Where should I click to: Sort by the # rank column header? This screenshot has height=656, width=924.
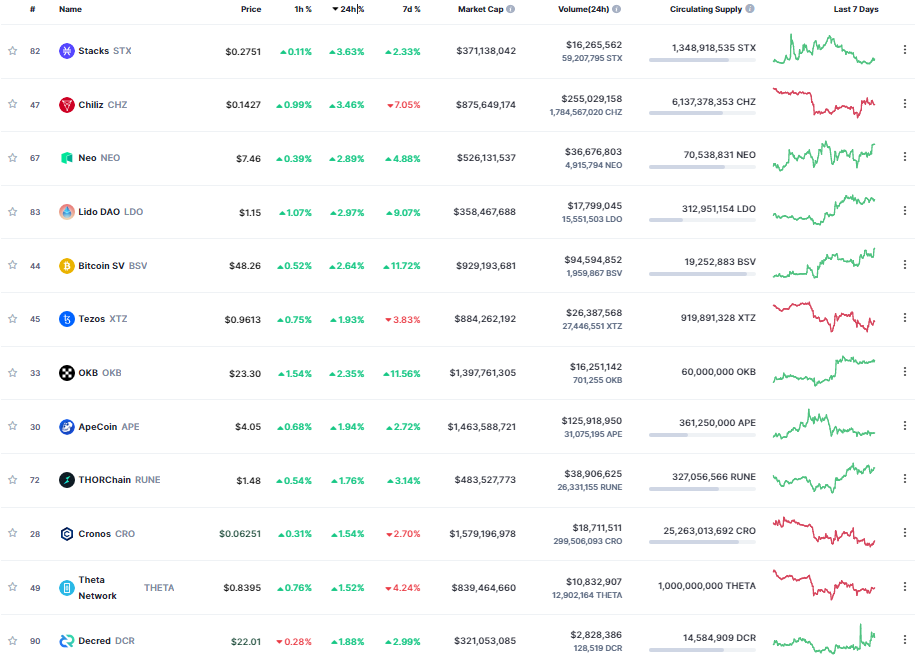point(32,9)
